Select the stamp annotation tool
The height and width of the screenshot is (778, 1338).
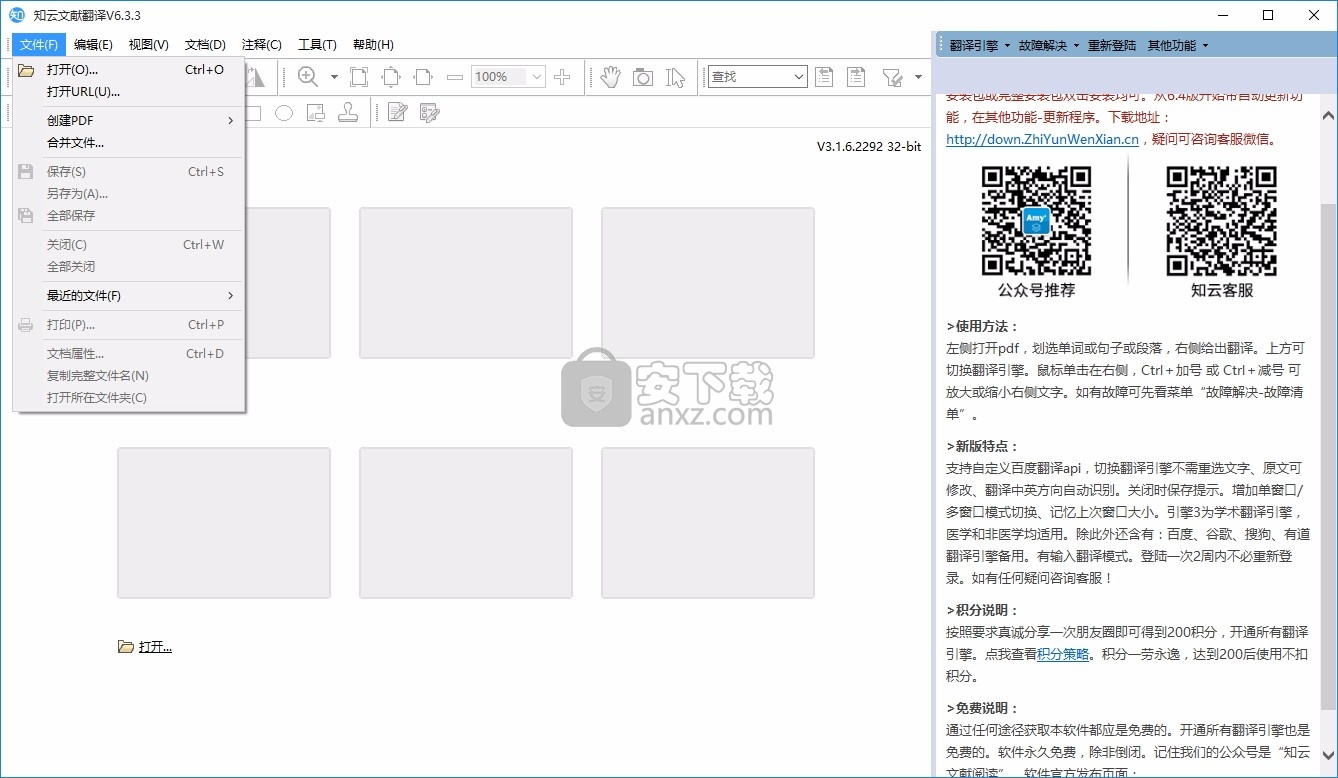pos(348,113)
